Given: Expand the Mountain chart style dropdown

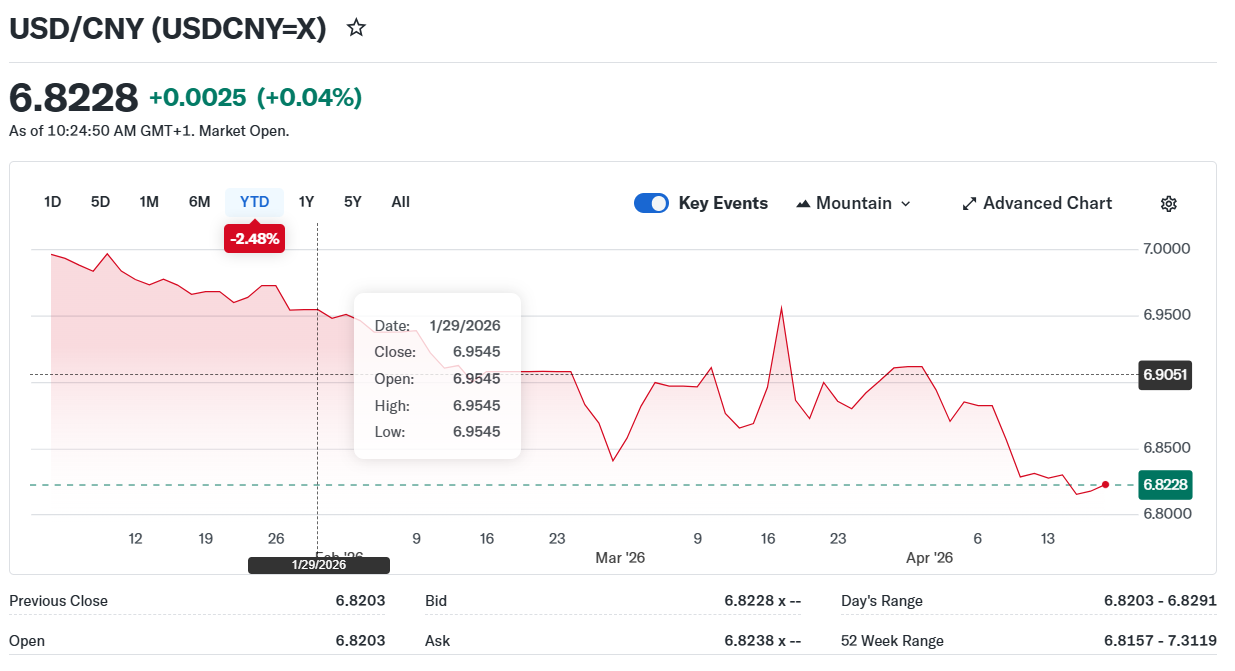Looking at the screenshot, I should point(906,204).
